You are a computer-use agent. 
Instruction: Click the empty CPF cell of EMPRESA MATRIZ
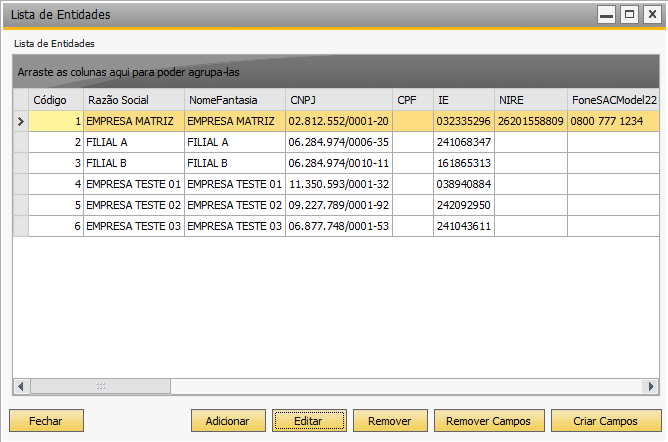[x=413, y=121]
